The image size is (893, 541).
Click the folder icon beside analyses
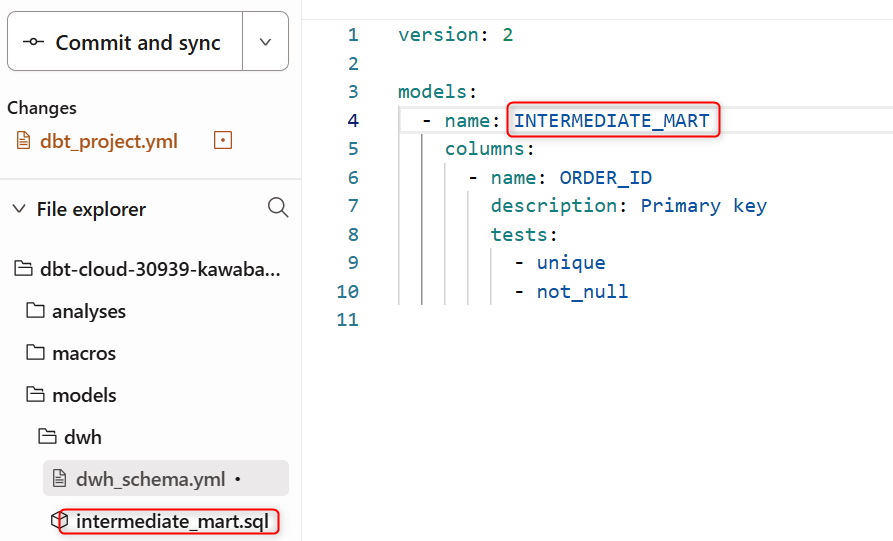tap(35, 310)
